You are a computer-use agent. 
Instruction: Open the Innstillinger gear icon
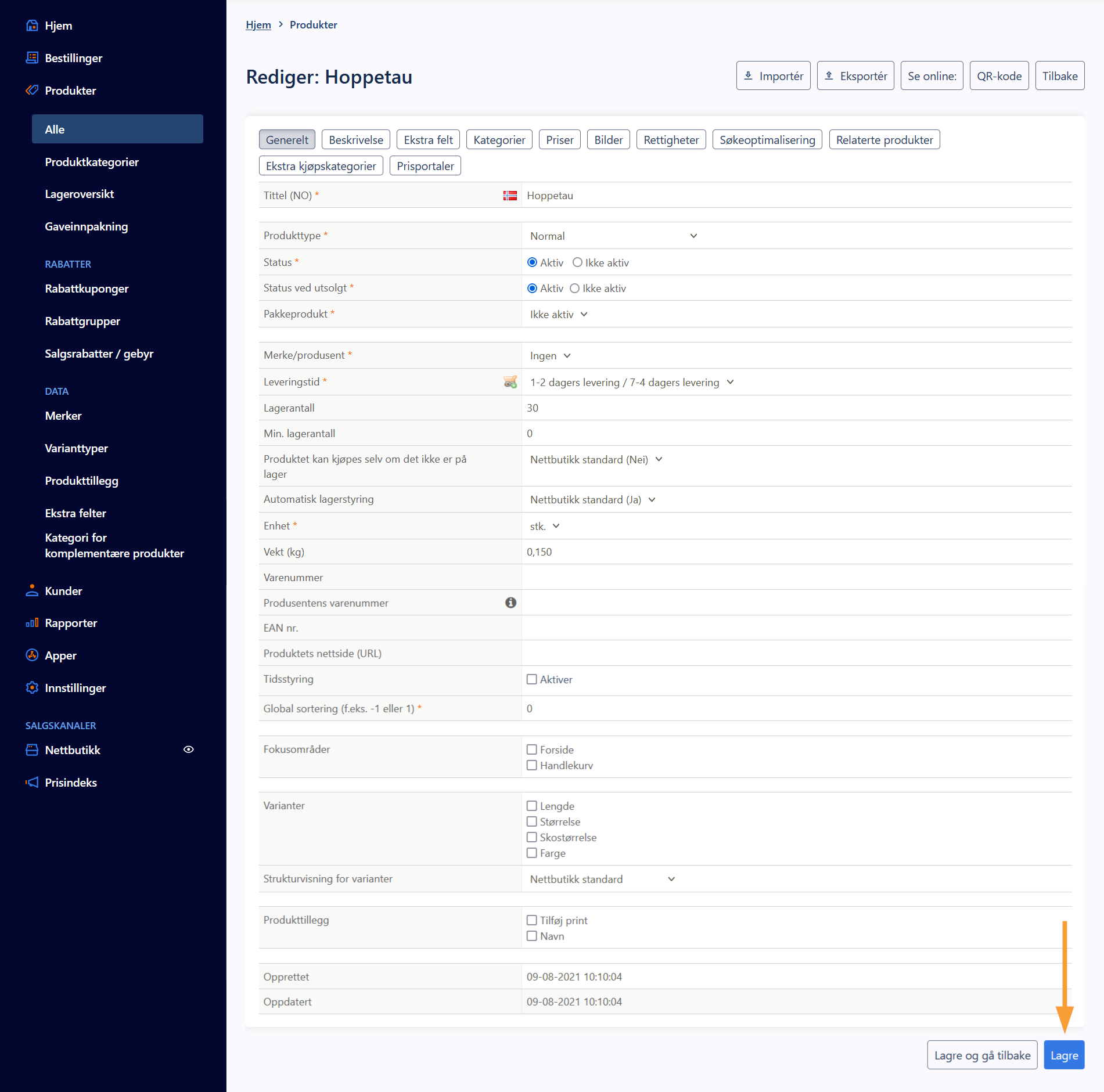click(32, 688)
